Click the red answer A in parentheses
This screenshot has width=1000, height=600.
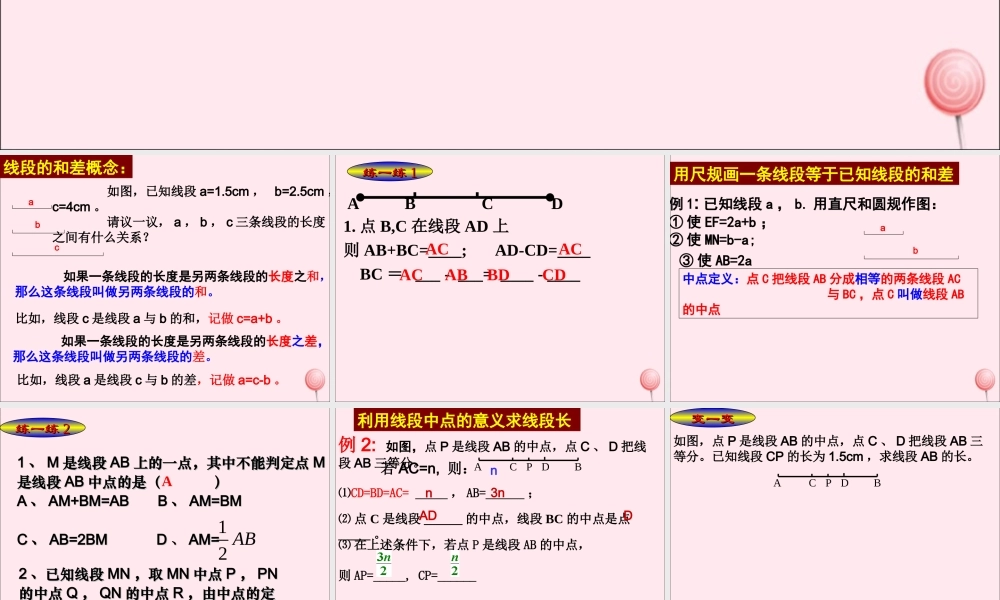(x=167, y=481)
